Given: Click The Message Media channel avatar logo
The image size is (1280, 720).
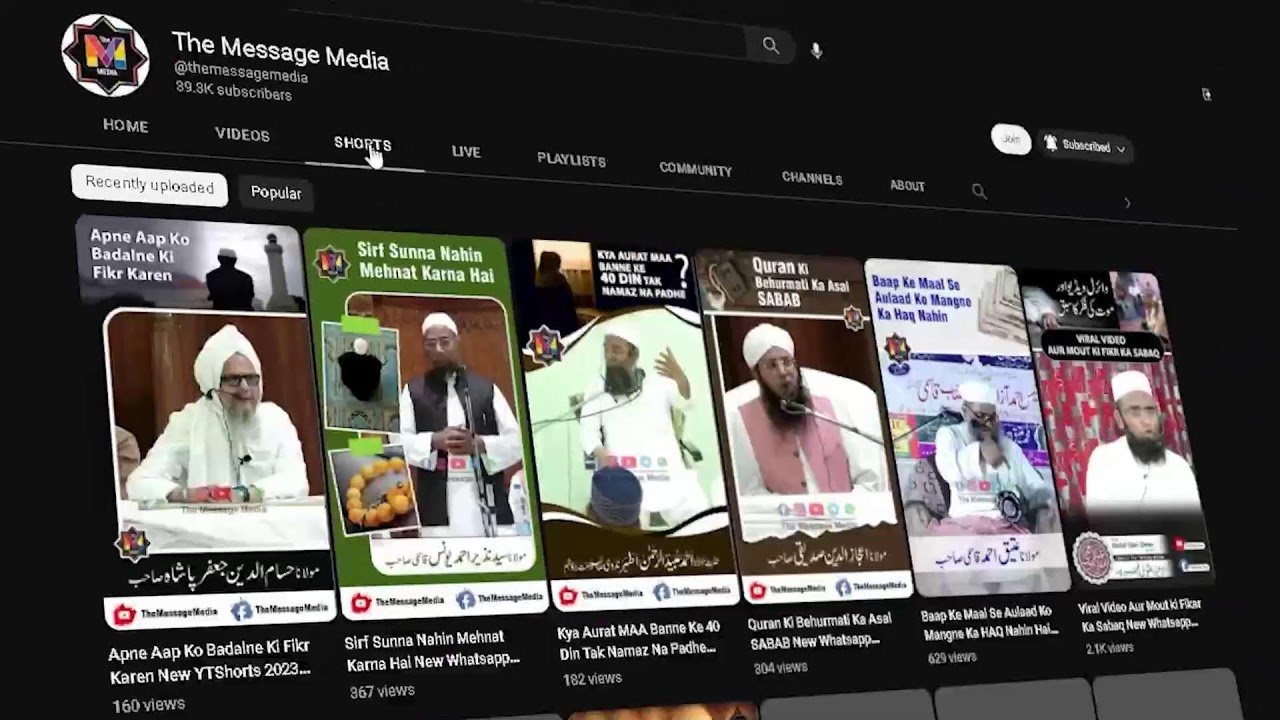Looking at the screenshot, I should (x=105, y=56).
